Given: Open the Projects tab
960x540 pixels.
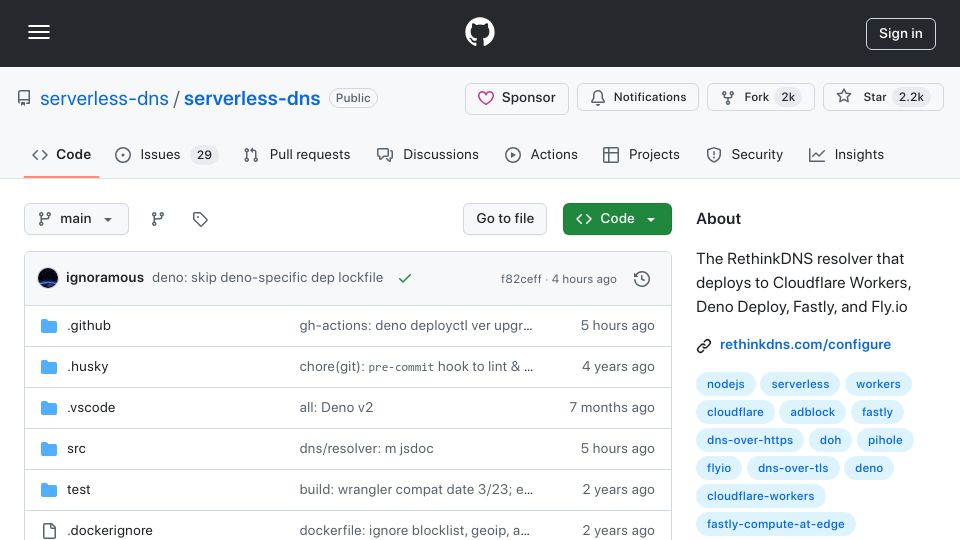Looking at the screenshot, I should click(641, 155).
